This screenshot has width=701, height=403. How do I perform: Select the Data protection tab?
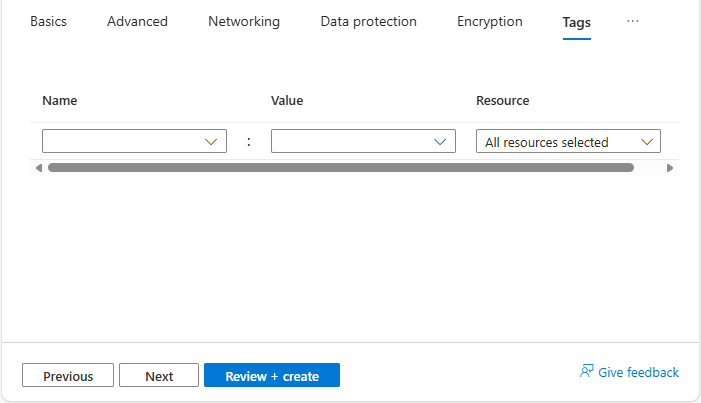point(368,21)
